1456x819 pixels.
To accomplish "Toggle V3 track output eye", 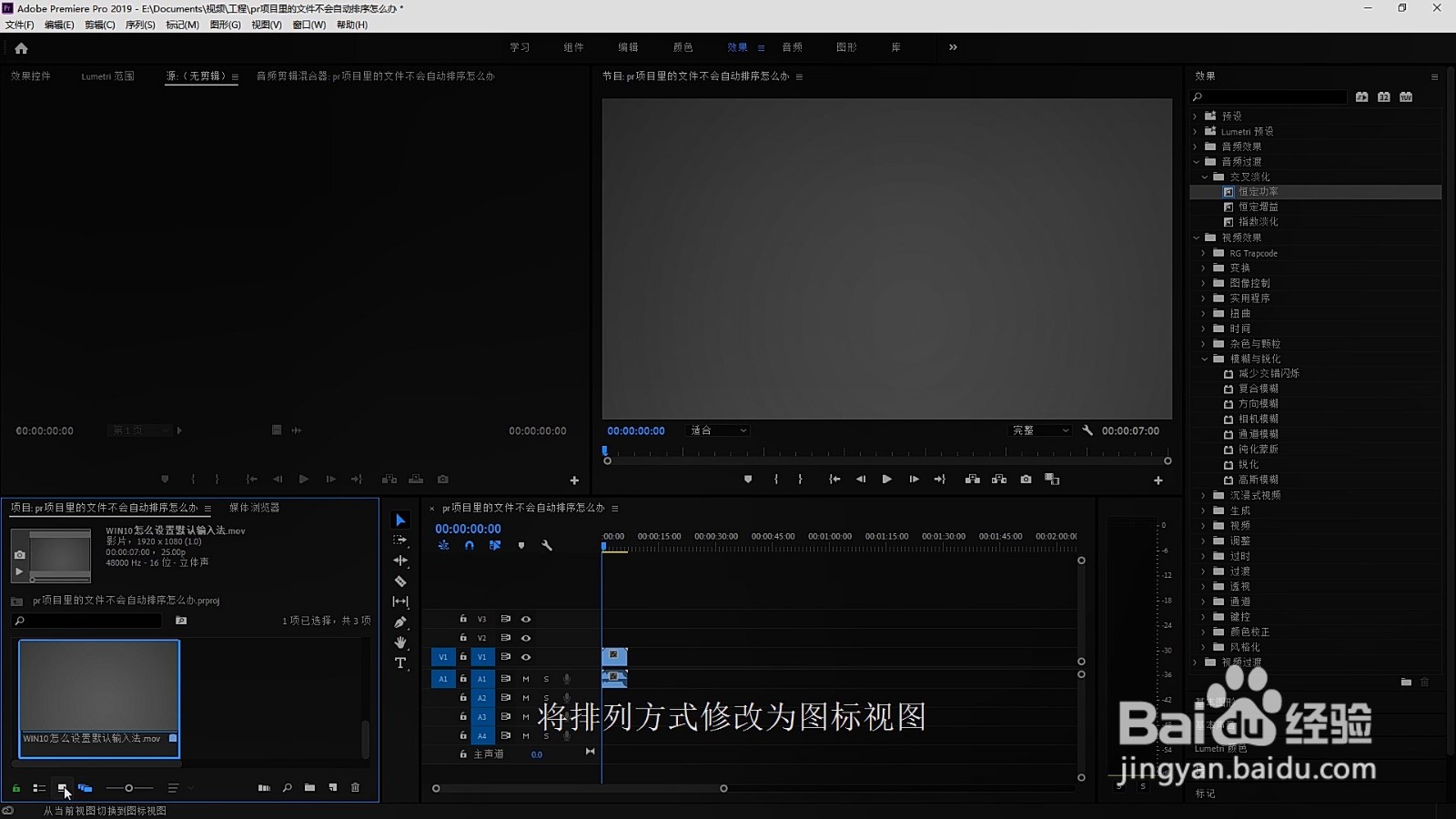I will [526, 619].
